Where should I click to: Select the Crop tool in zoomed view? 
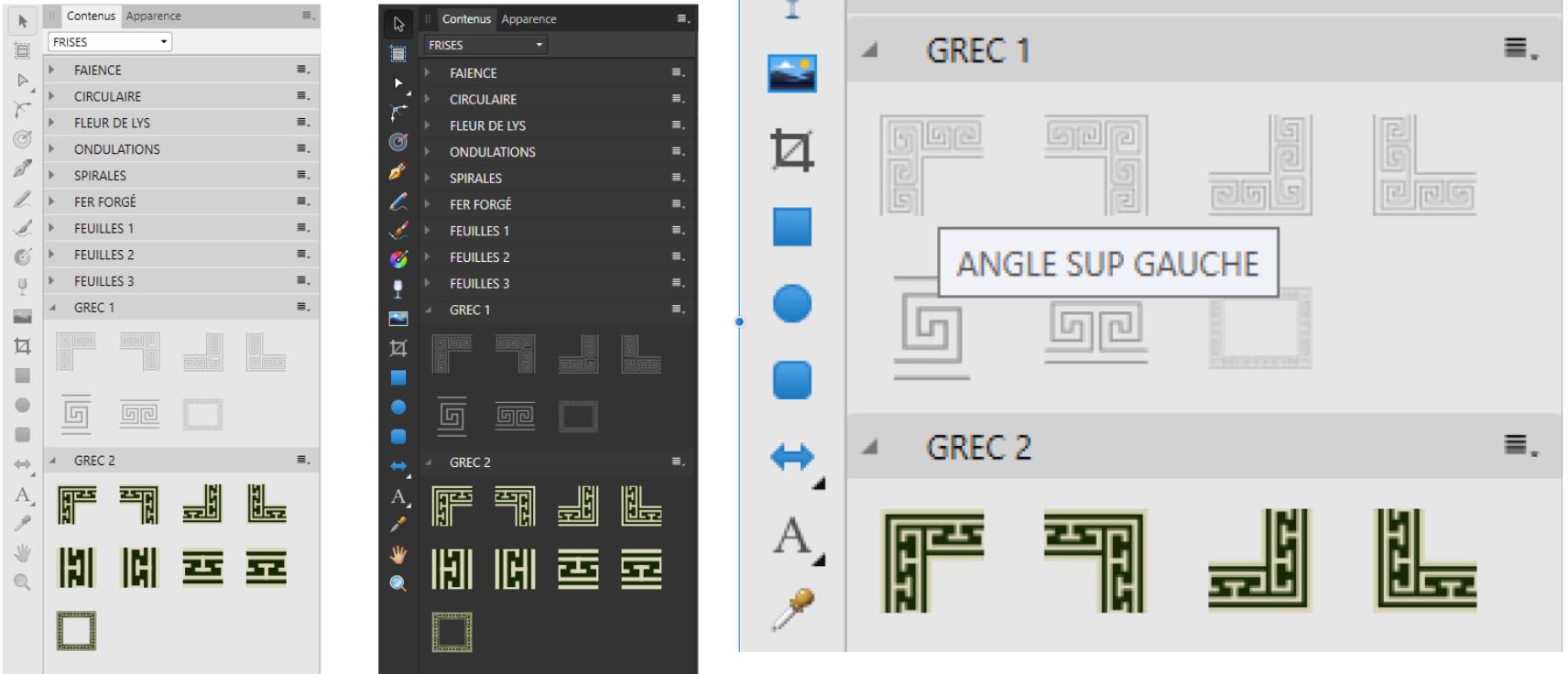click(x=792, y=150)
